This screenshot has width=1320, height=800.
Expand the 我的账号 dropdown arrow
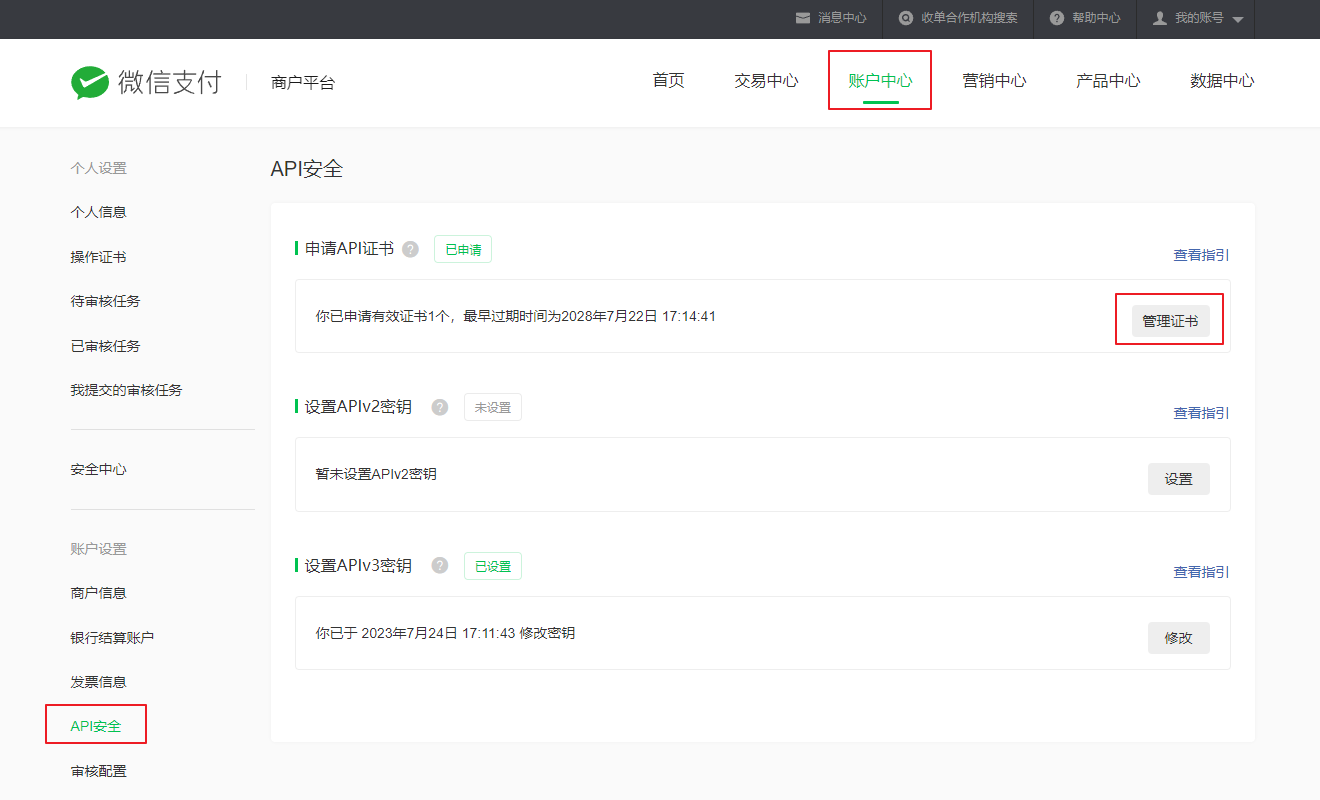pyautogui.click(x=1237, y=20)
